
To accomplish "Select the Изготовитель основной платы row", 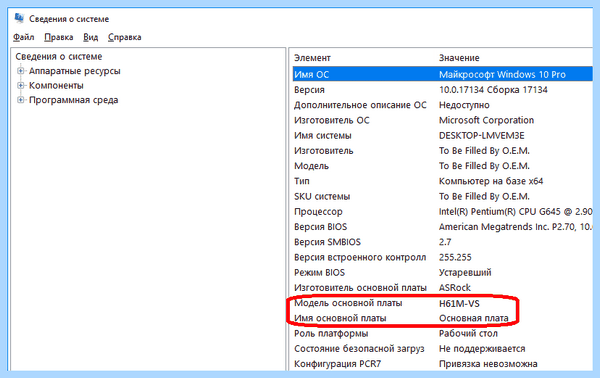I will pyautogui.click(x=443, y=288).
